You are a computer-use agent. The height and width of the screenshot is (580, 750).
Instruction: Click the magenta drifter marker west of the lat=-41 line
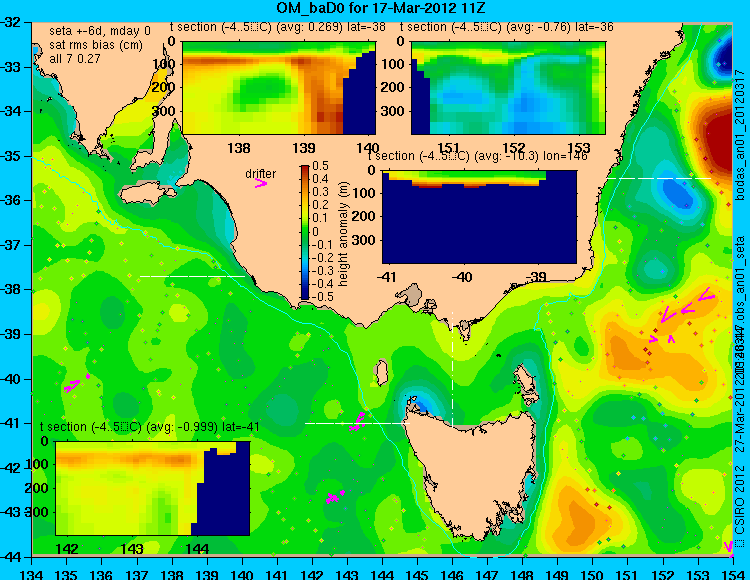tap(357, 422)
